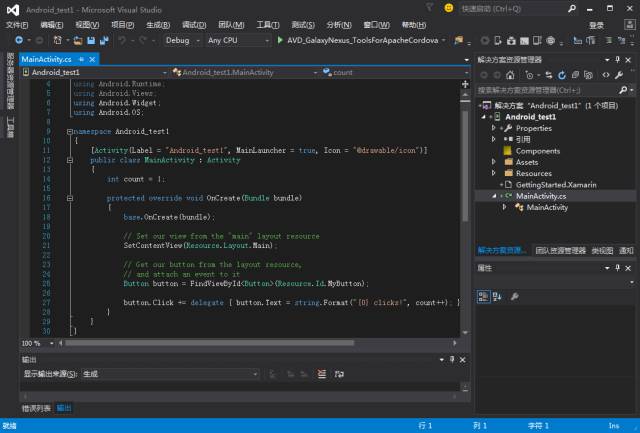Click the Save All toolbar icon
The image size is (640, 433).
click(104, 40)
